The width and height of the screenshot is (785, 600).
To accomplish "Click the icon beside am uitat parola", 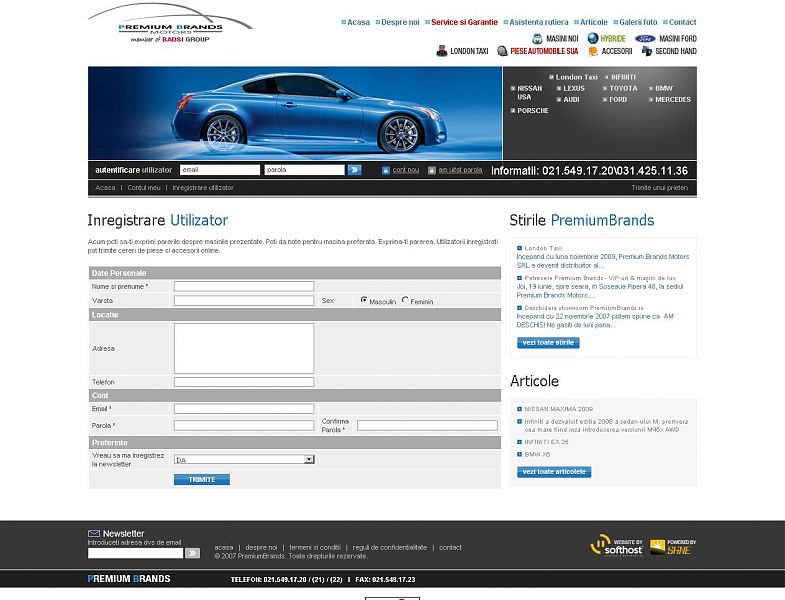I will pyautogui.click(x=432, y=170).
